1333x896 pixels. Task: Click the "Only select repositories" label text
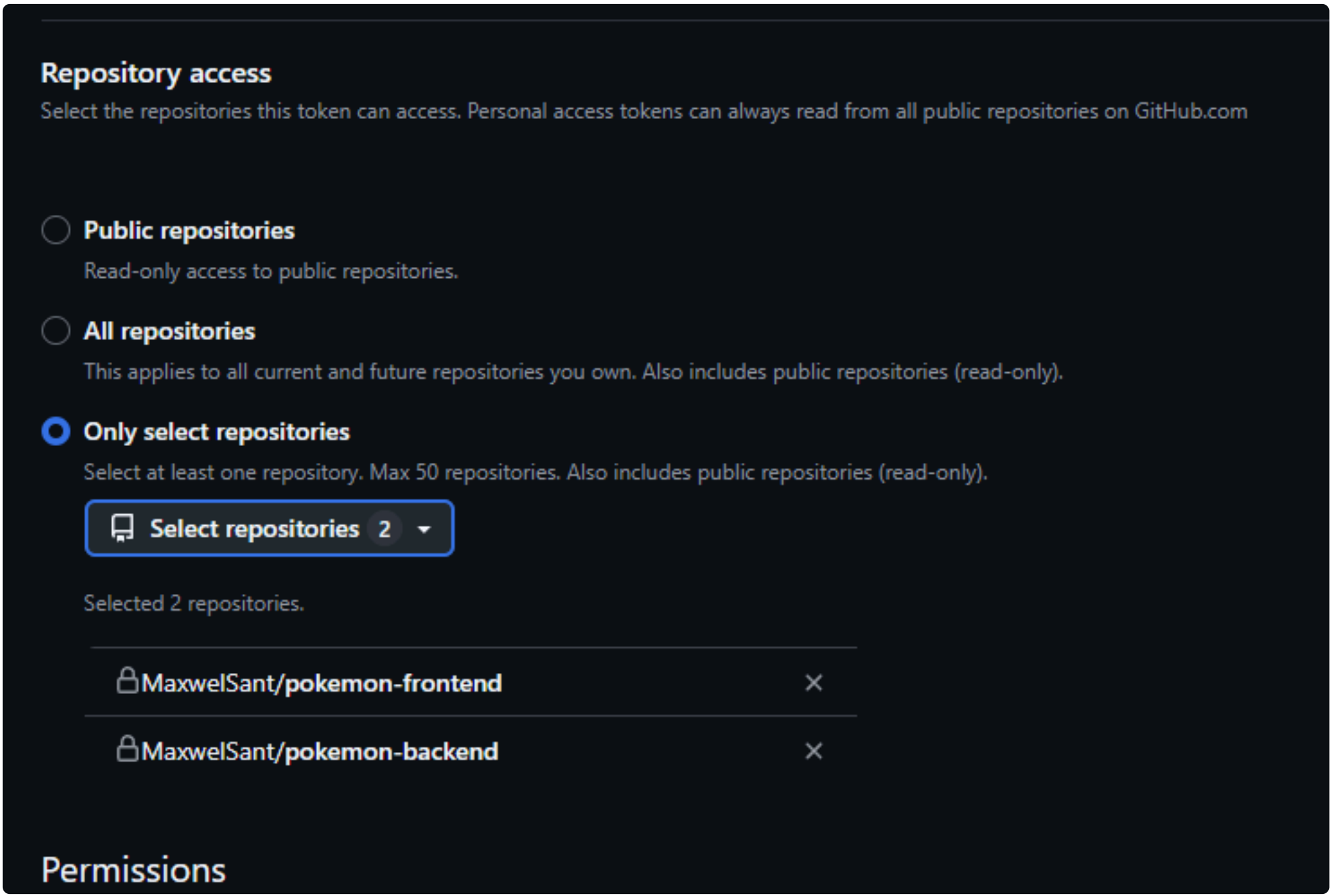(217, 432)
